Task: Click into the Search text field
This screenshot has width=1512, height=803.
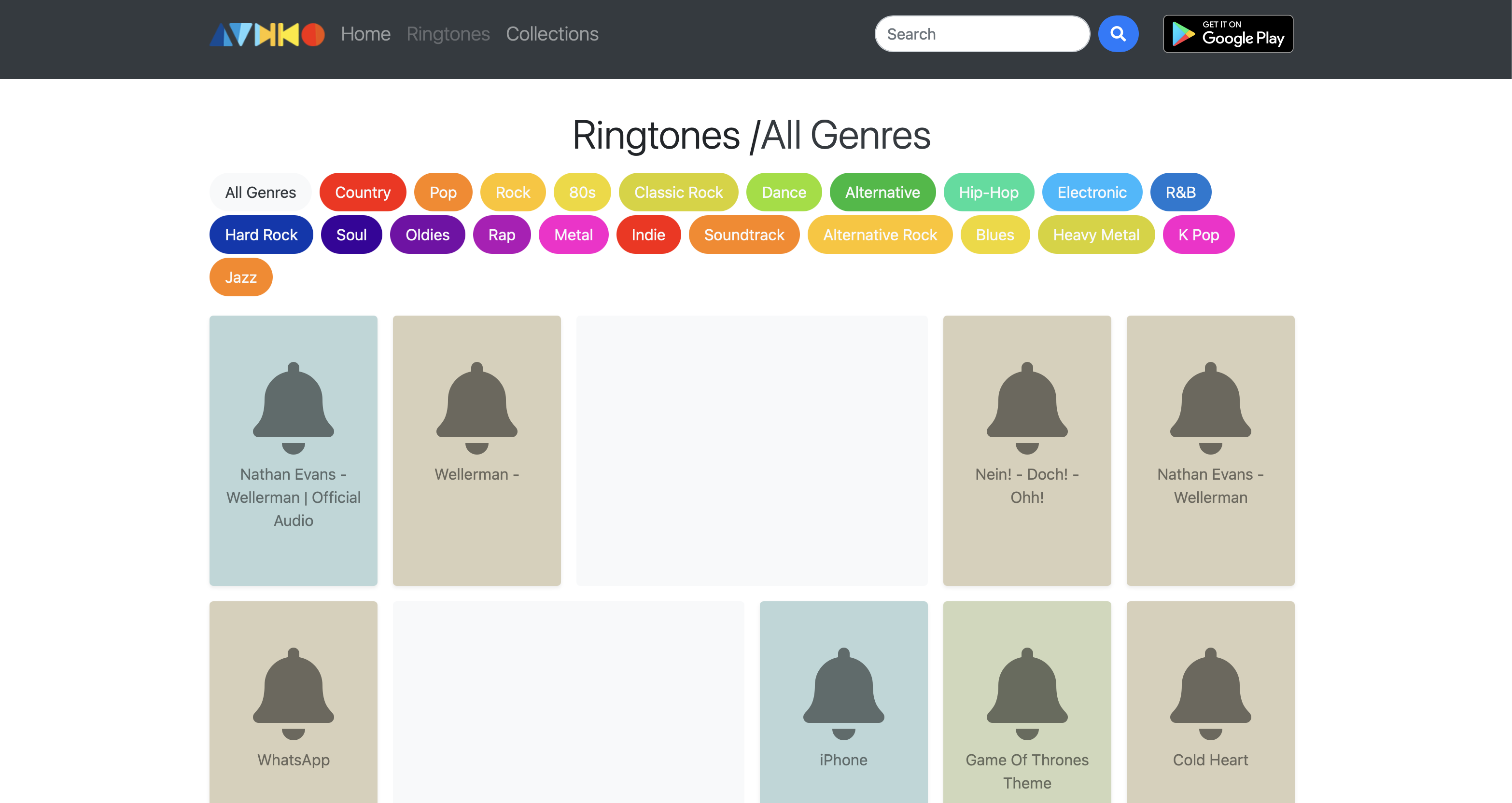Action: click(x=981, y=34)
